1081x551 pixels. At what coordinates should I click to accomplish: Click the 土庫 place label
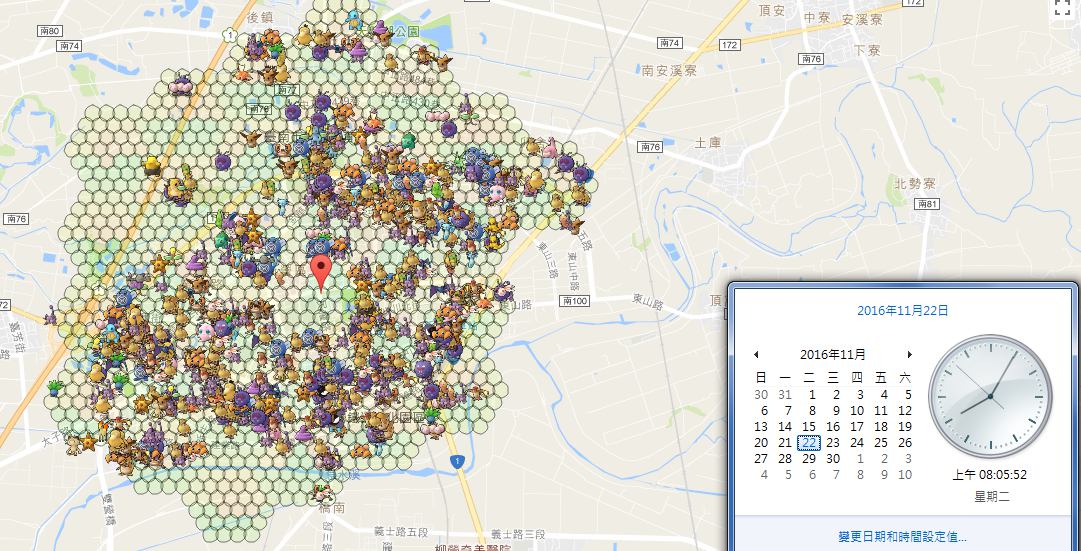point(707,143)
